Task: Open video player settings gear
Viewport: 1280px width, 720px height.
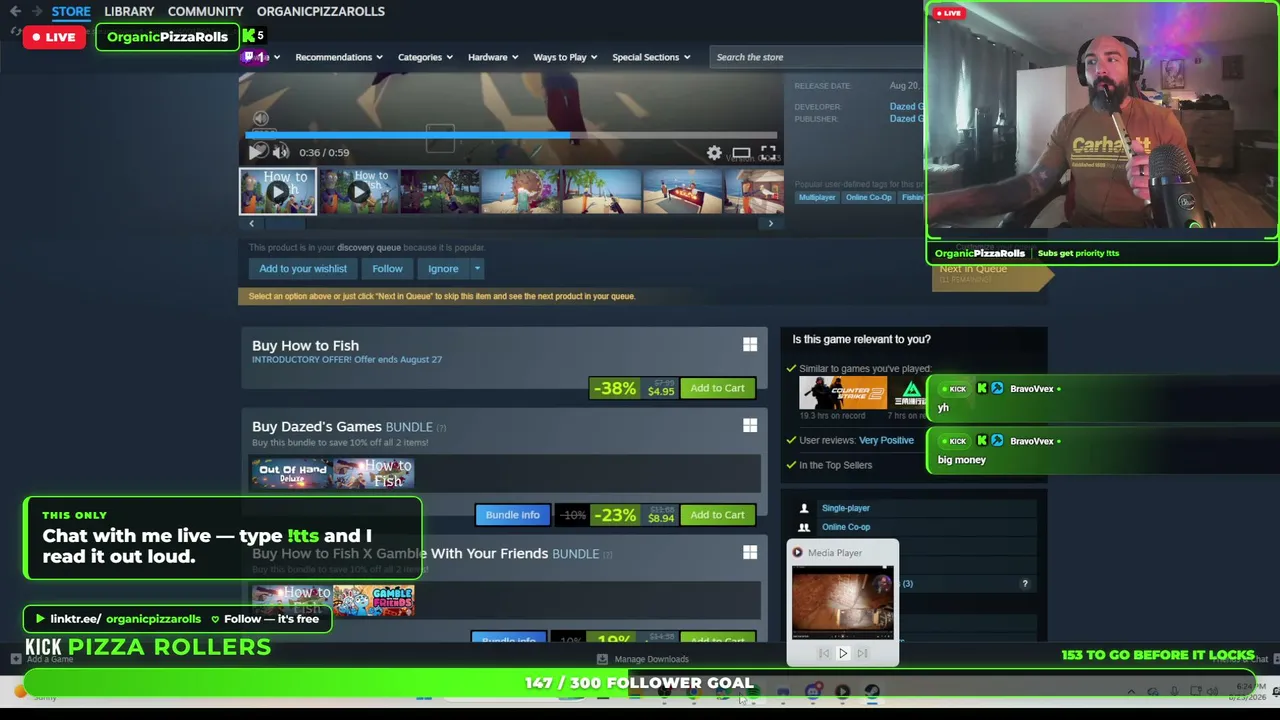Action: [714, 153]
